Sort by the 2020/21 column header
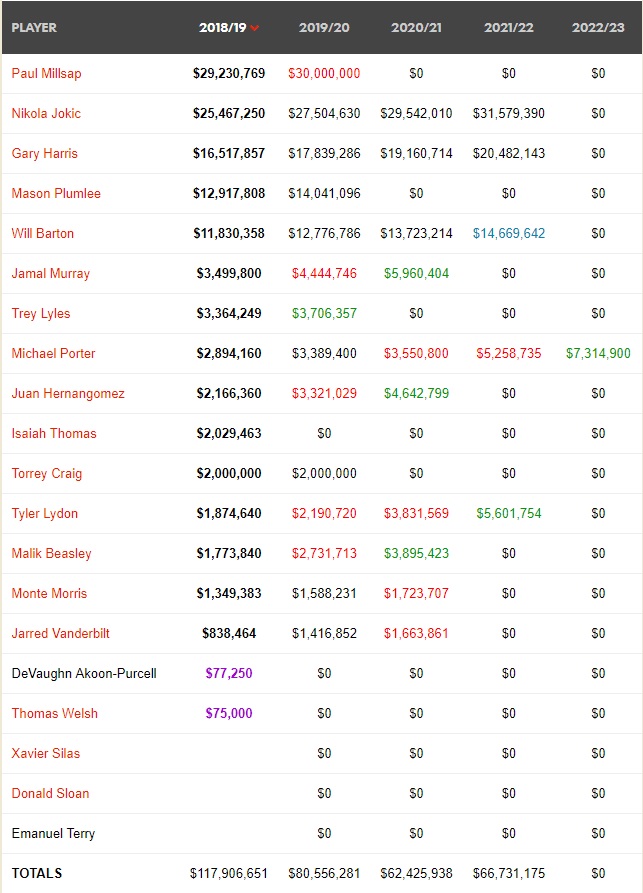This screenshot has width=643, height=893. (416, 27)
